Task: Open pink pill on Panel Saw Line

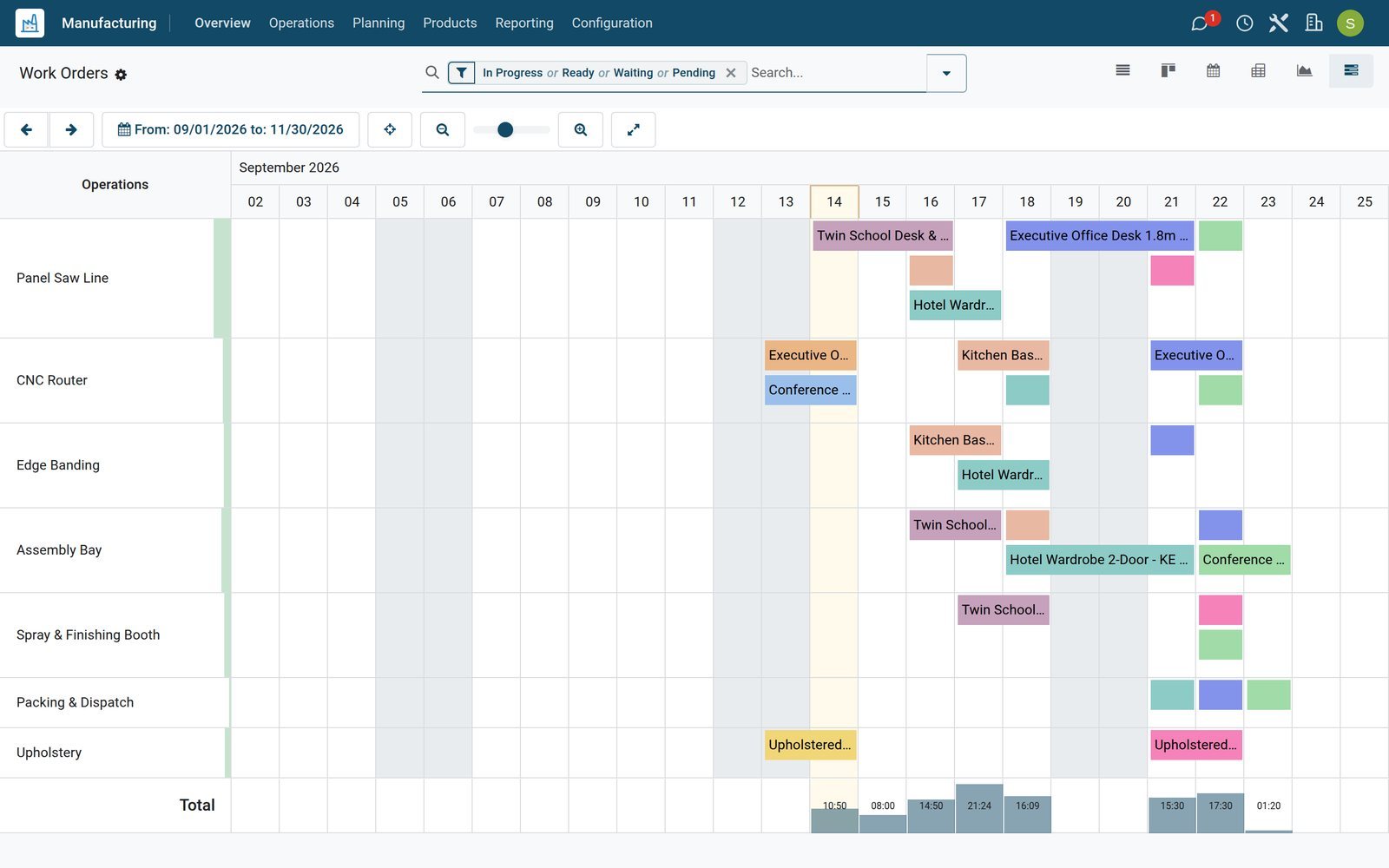Action: pos(1172,270)
